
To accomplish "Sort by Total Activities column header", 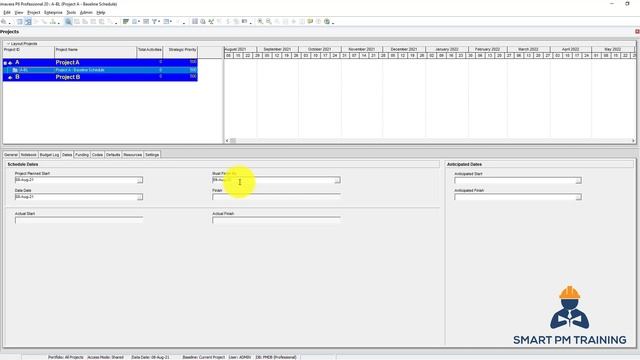I will (x=150, y=52).
